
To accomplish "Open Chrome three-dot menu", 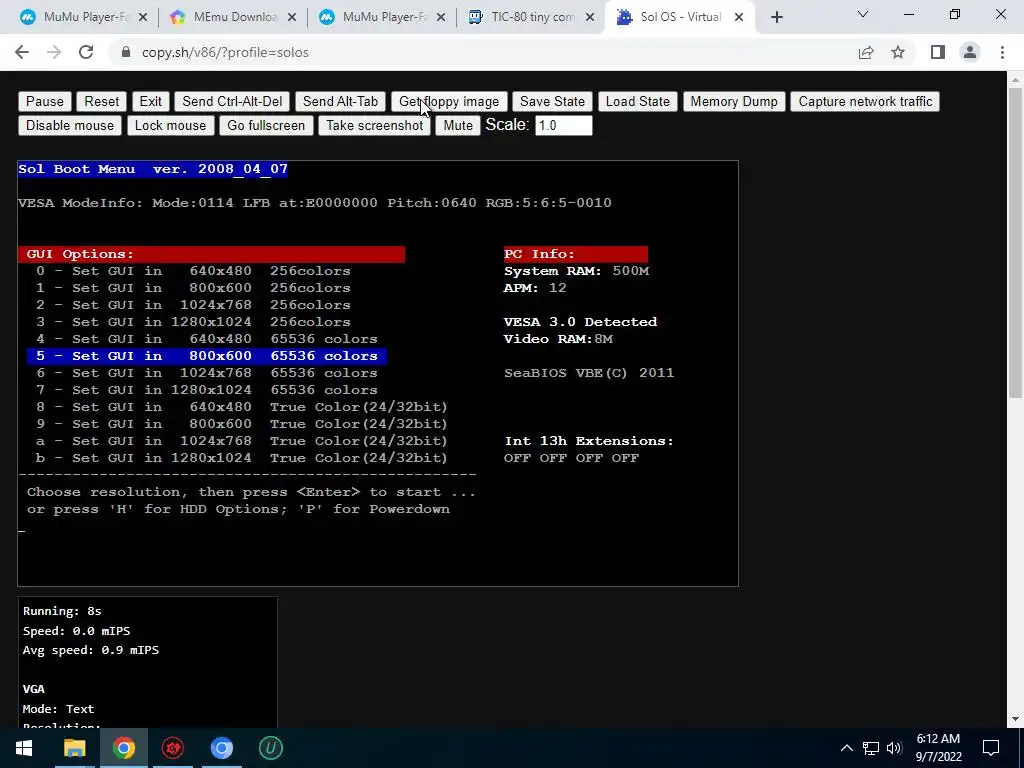I will tap(1002, 52).
